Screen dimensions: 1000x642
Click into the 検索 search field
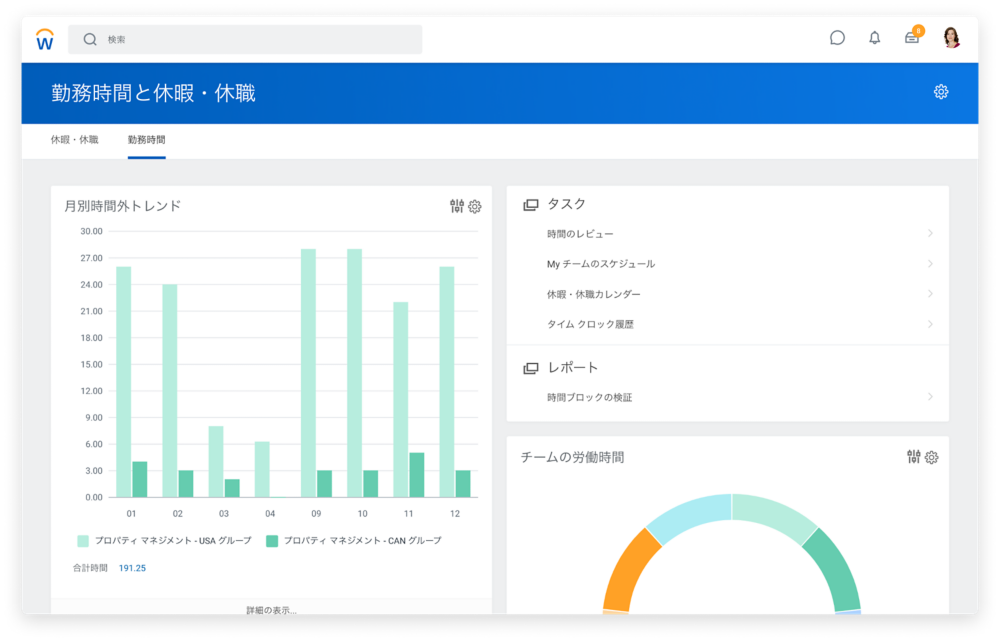pyautogui.click(x=250, y=39)
